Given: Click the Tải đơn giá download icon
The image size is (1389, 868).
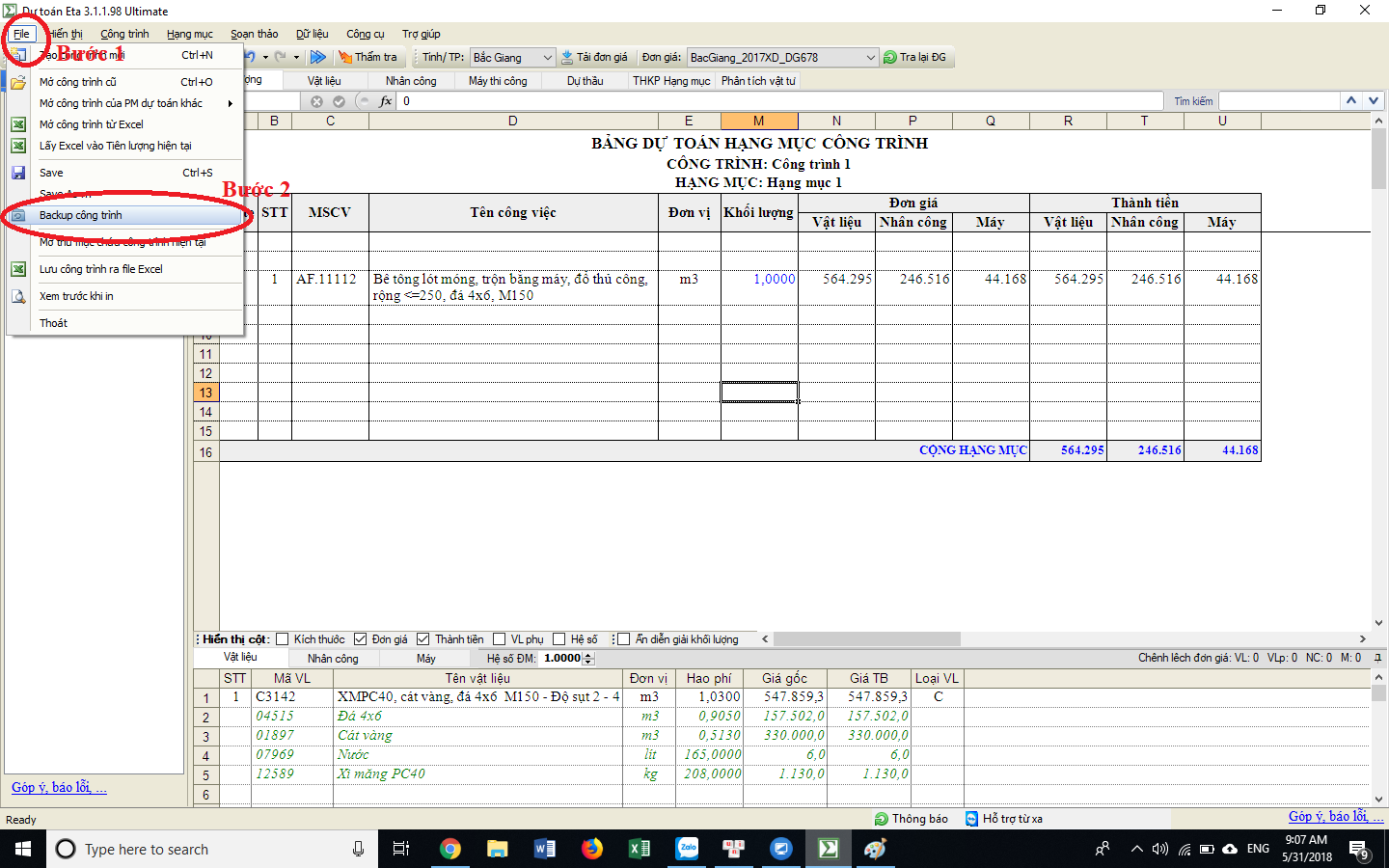Looking at the screenshot, I should tap(567, 57).
